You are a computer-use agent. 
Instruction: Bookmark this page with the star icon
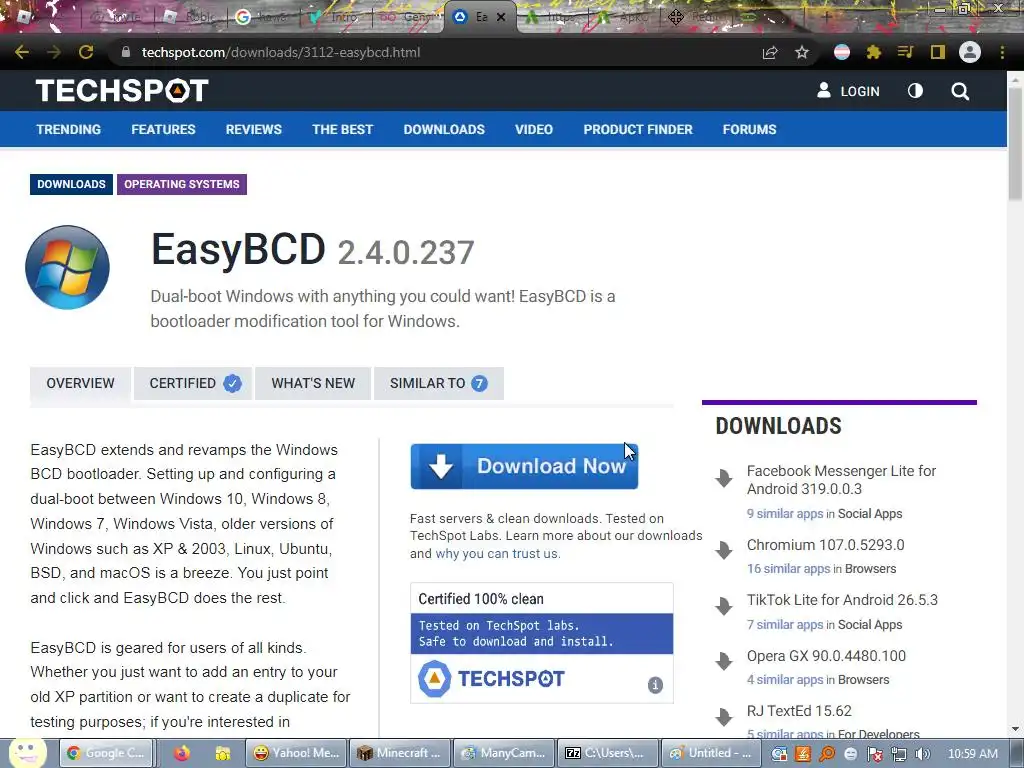[802, 52]
